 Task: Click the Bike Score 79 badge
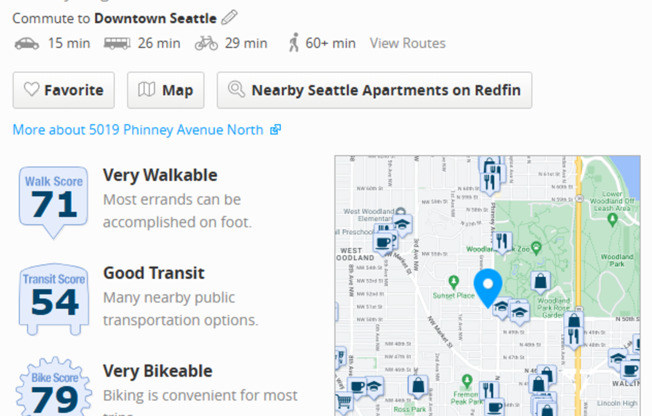tap(54, 387)
